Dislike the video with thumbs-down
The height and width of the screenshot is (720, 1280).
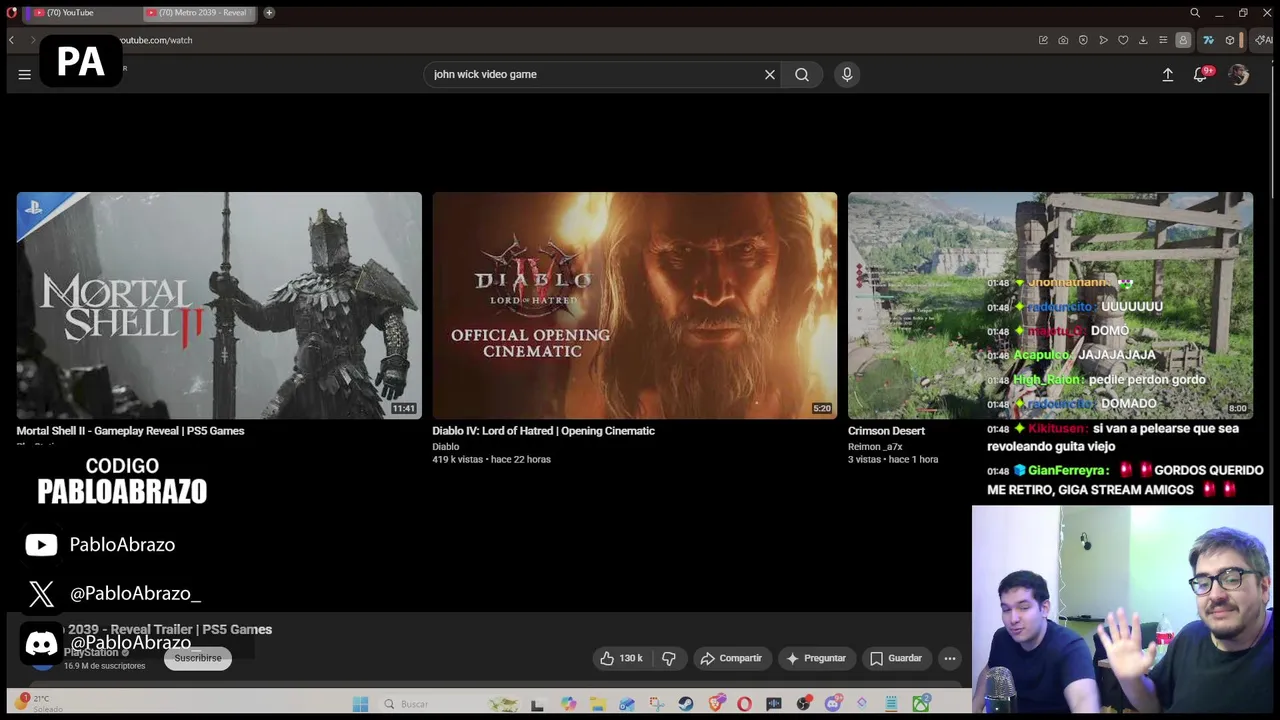point(669,658)
